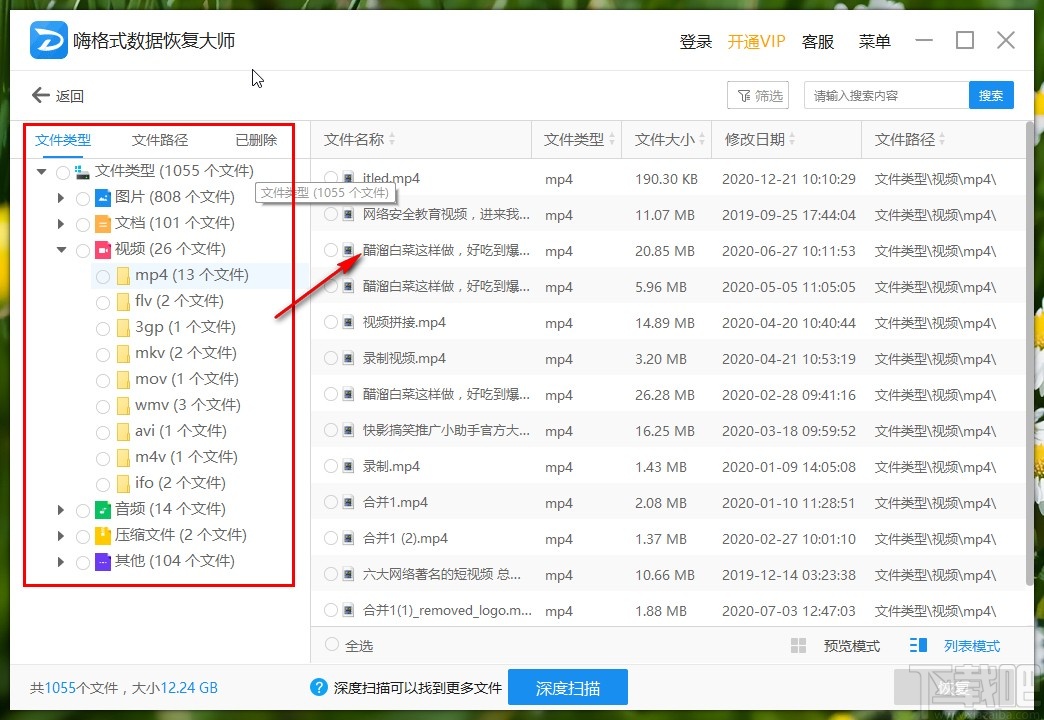Open the 筛选 filter funnel
This screenshot has height=720, width=1044.
pyautogui.click(x=758, y=95)
